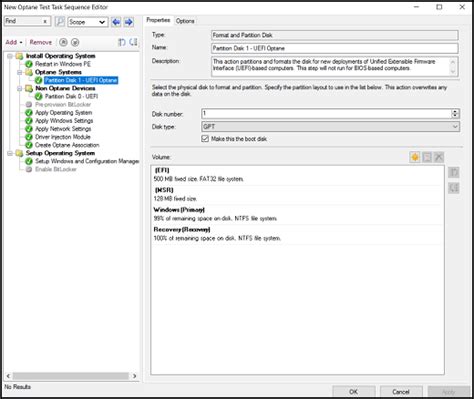Click green check icon of Apply Operating System
Image resolution: width=474 pixels, height=399 pixels.
(x=29, y=113)
